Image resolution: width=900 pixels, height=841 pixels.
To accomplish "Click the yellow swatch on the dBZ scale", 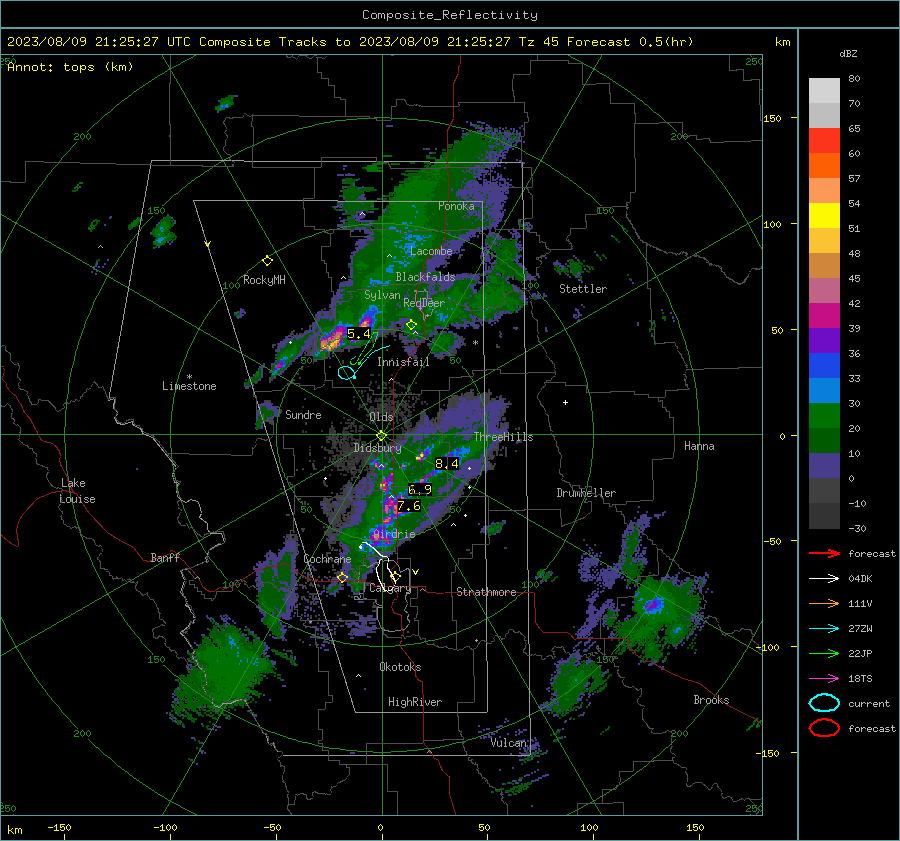I will (x=824, y=215).
